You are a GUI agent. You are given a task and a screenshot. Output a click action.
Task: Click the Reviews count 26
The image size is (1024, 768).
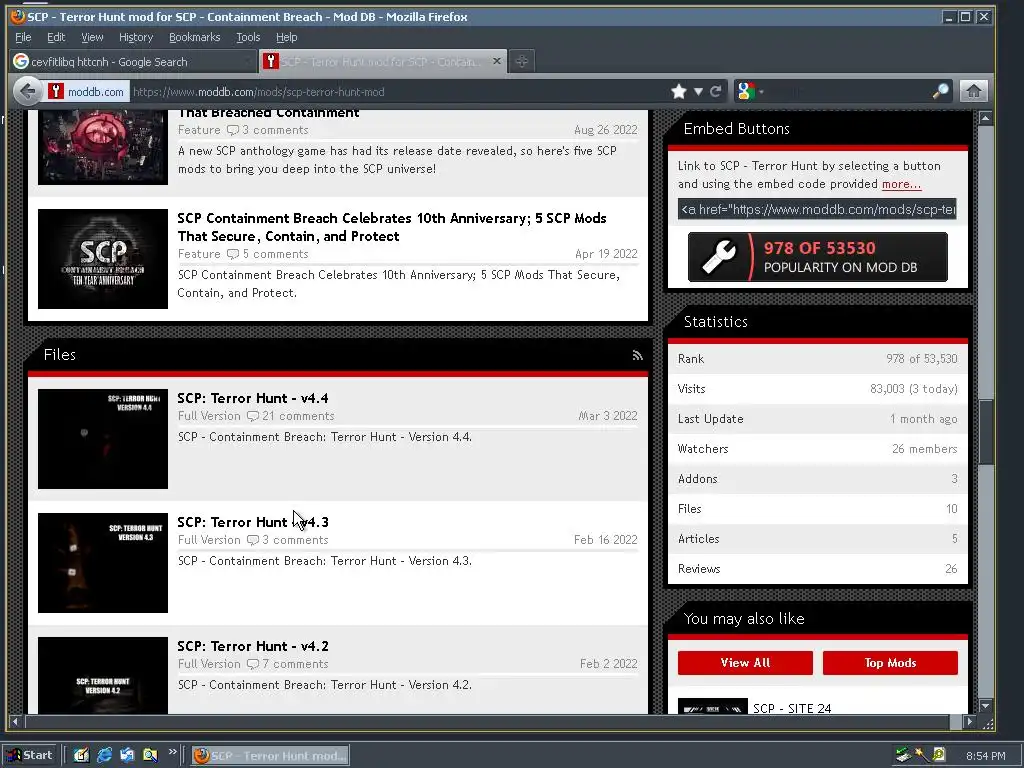point(952,569)
